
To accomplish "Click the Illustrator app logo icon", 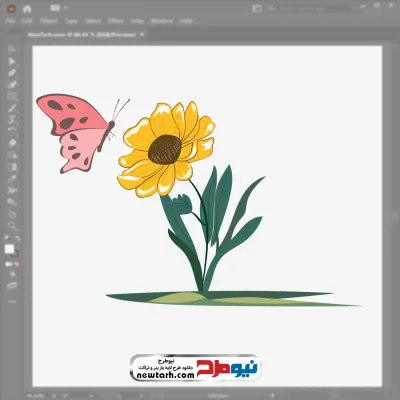I will coord(11,9).
